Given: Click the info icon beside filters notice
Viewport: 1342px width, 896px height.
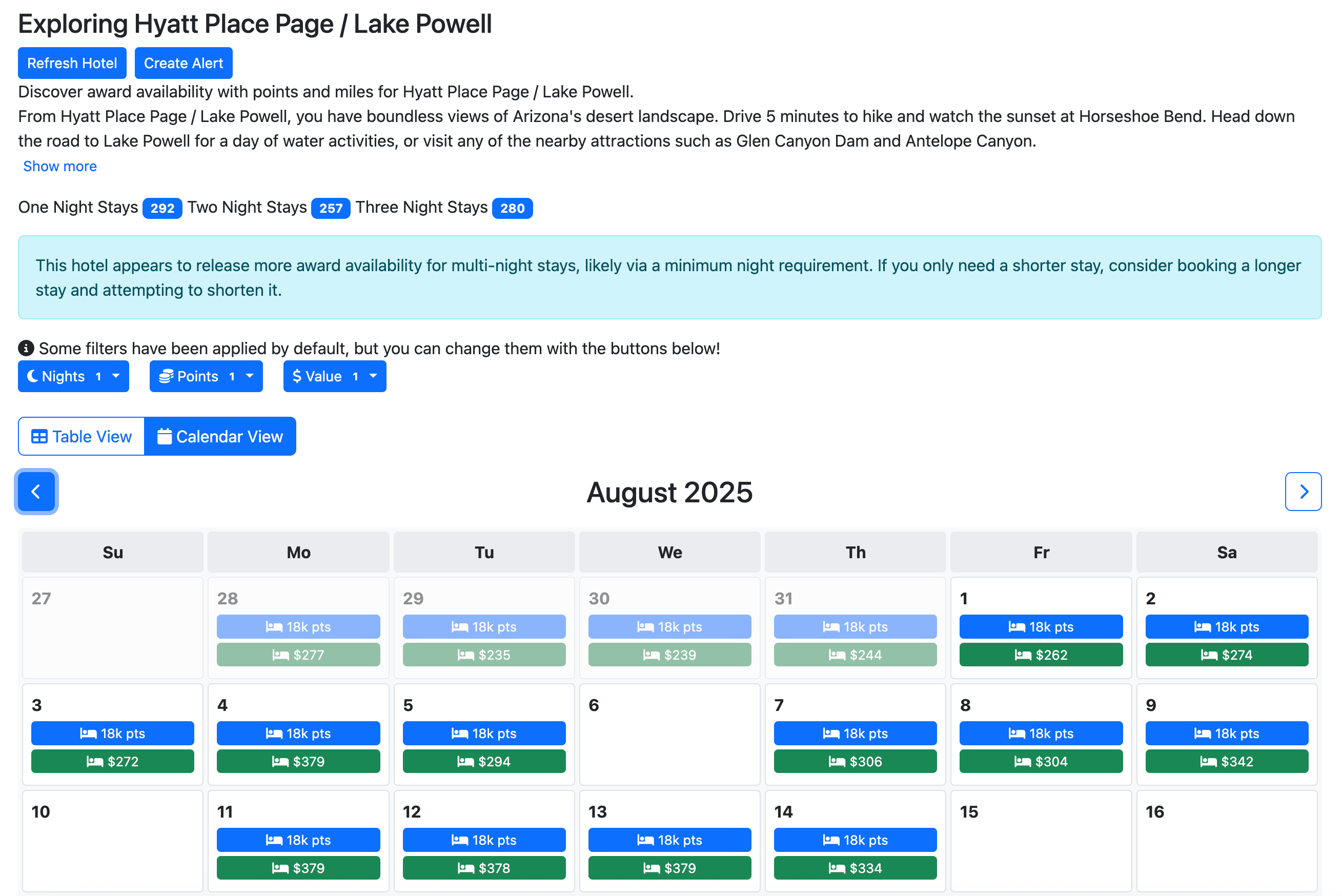Looking at the screenshot, I should 26,348.
